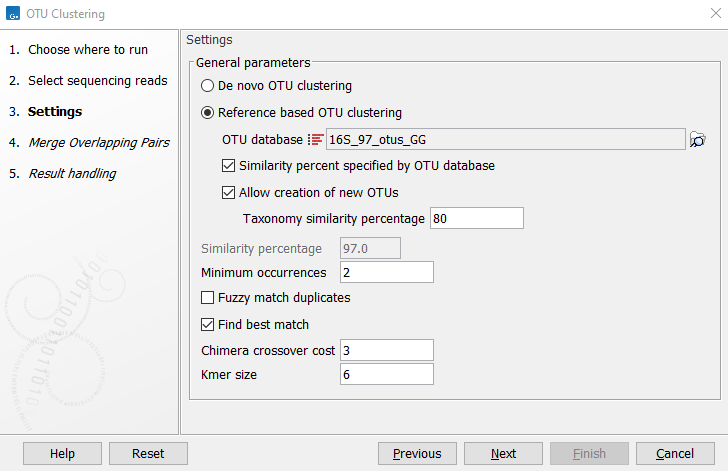This screenshot has height=471, width=728.
Task: Click the CLC app icon in the title bar
Action: [x=13, y=13]
